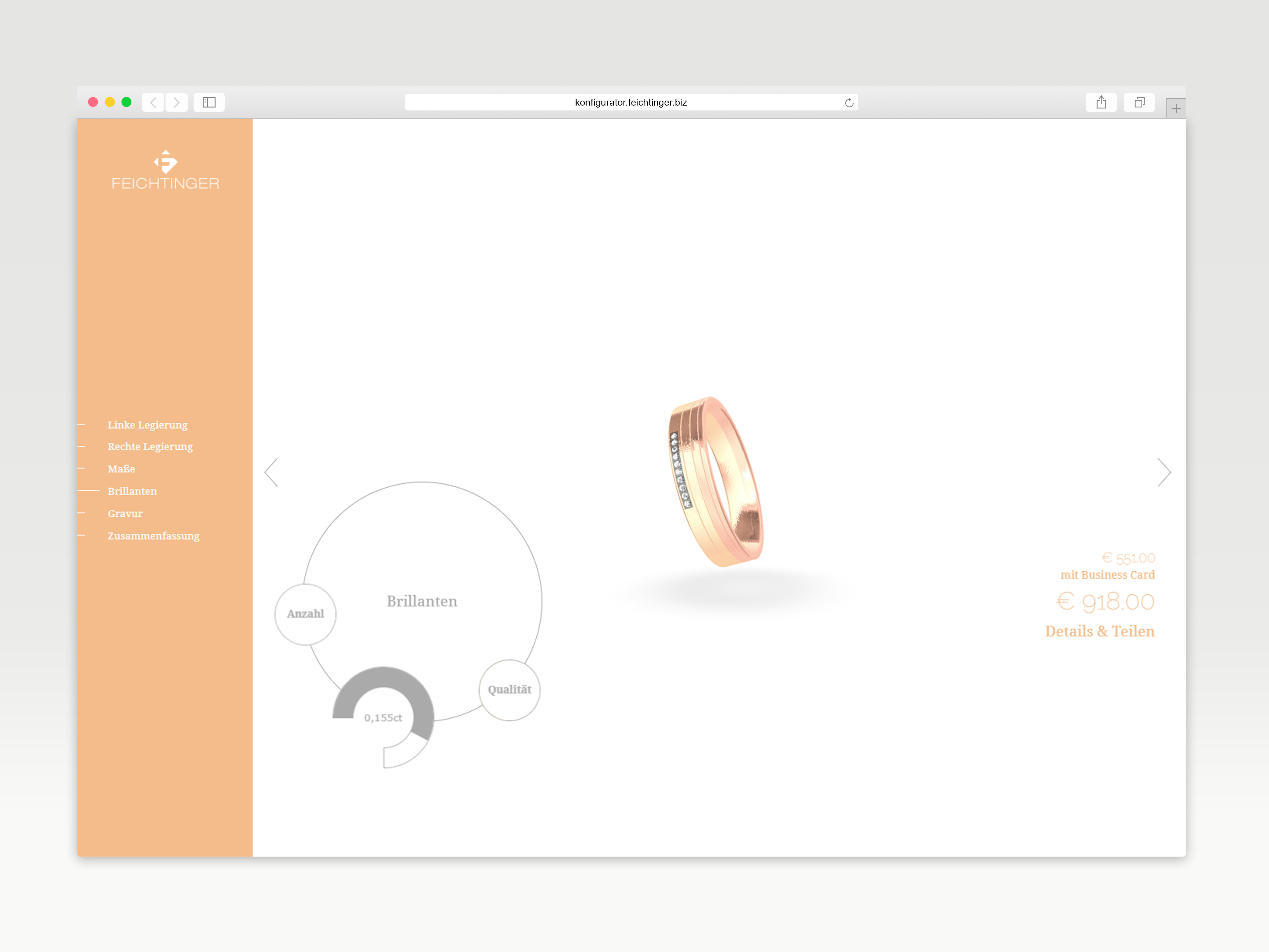The image size is (1269, 952).
Task: Click the € 551.00 business card price
Action: click(1128, 558)
